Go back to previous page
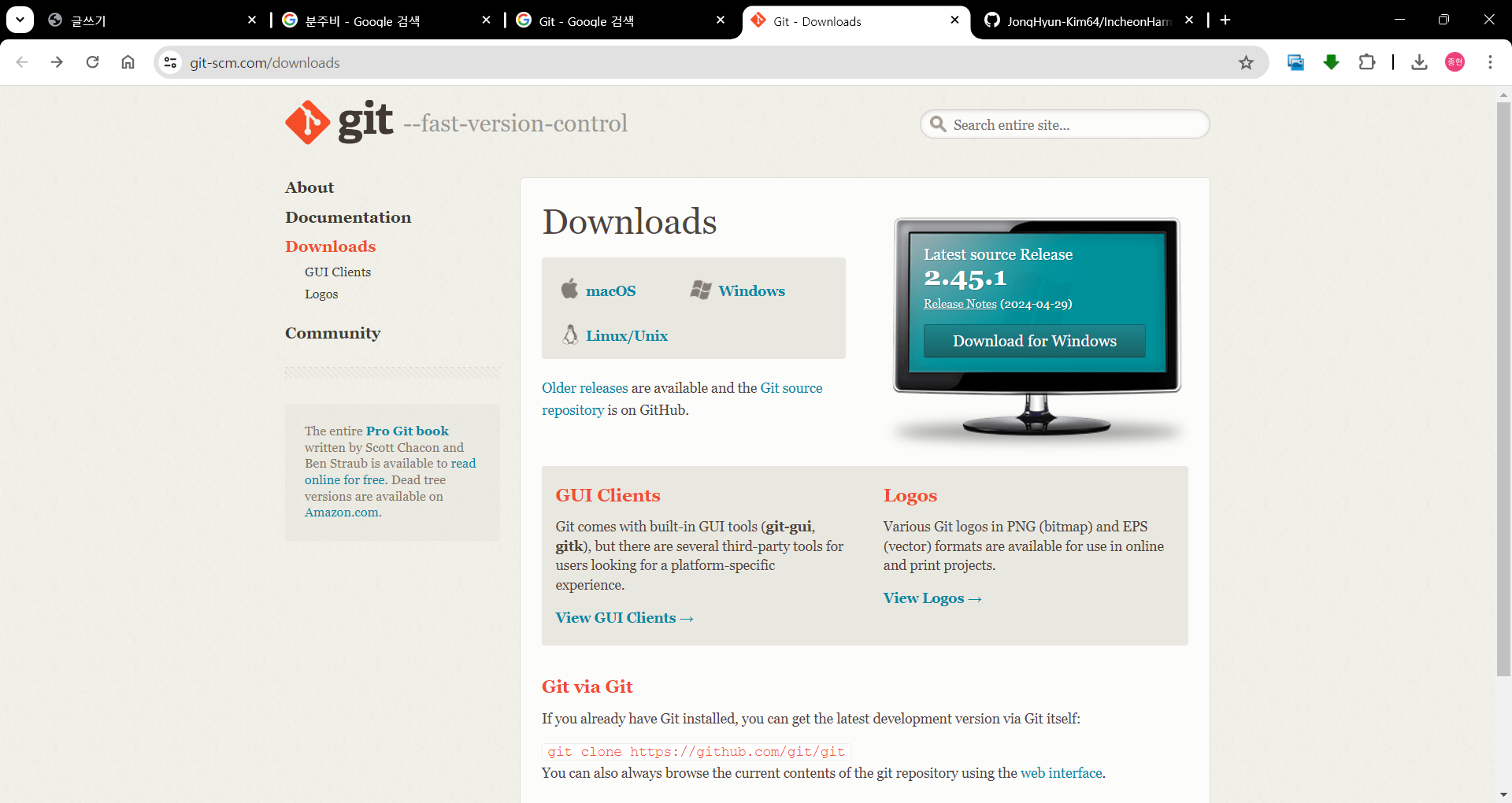 22,62
